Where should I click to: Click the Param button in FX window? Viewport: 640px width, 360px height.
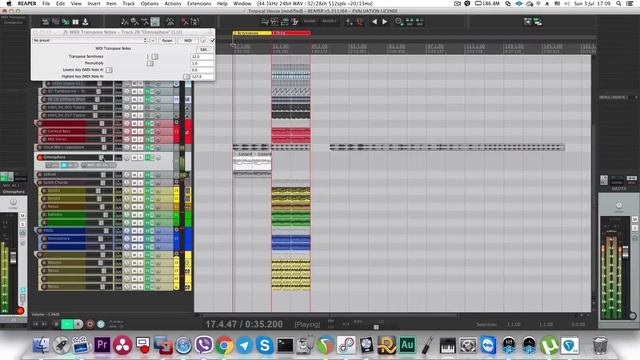[167, 40]
